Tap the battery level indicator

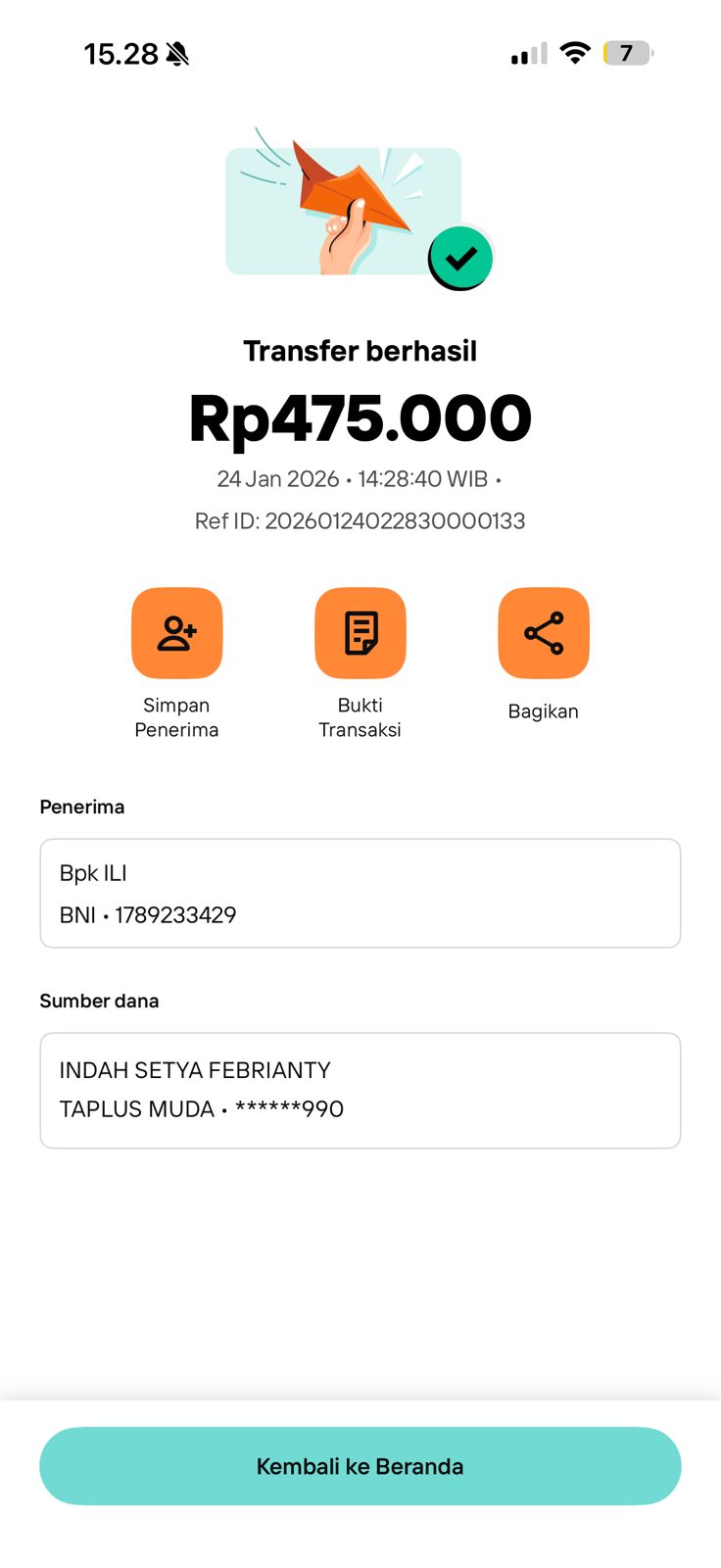(627, 53)
